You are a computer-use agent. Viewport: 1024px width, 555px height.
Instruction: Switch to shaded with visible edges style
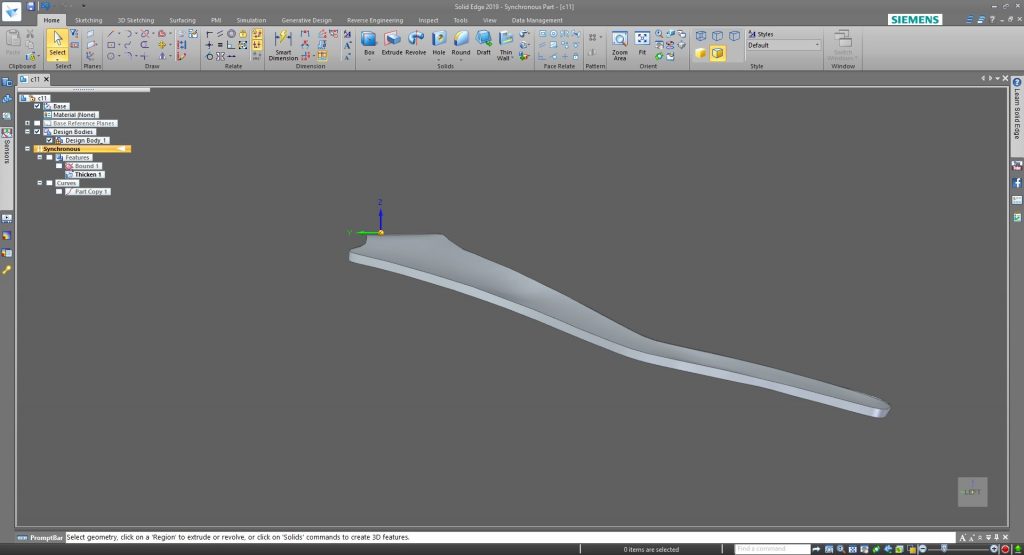[x=718, y=53]
